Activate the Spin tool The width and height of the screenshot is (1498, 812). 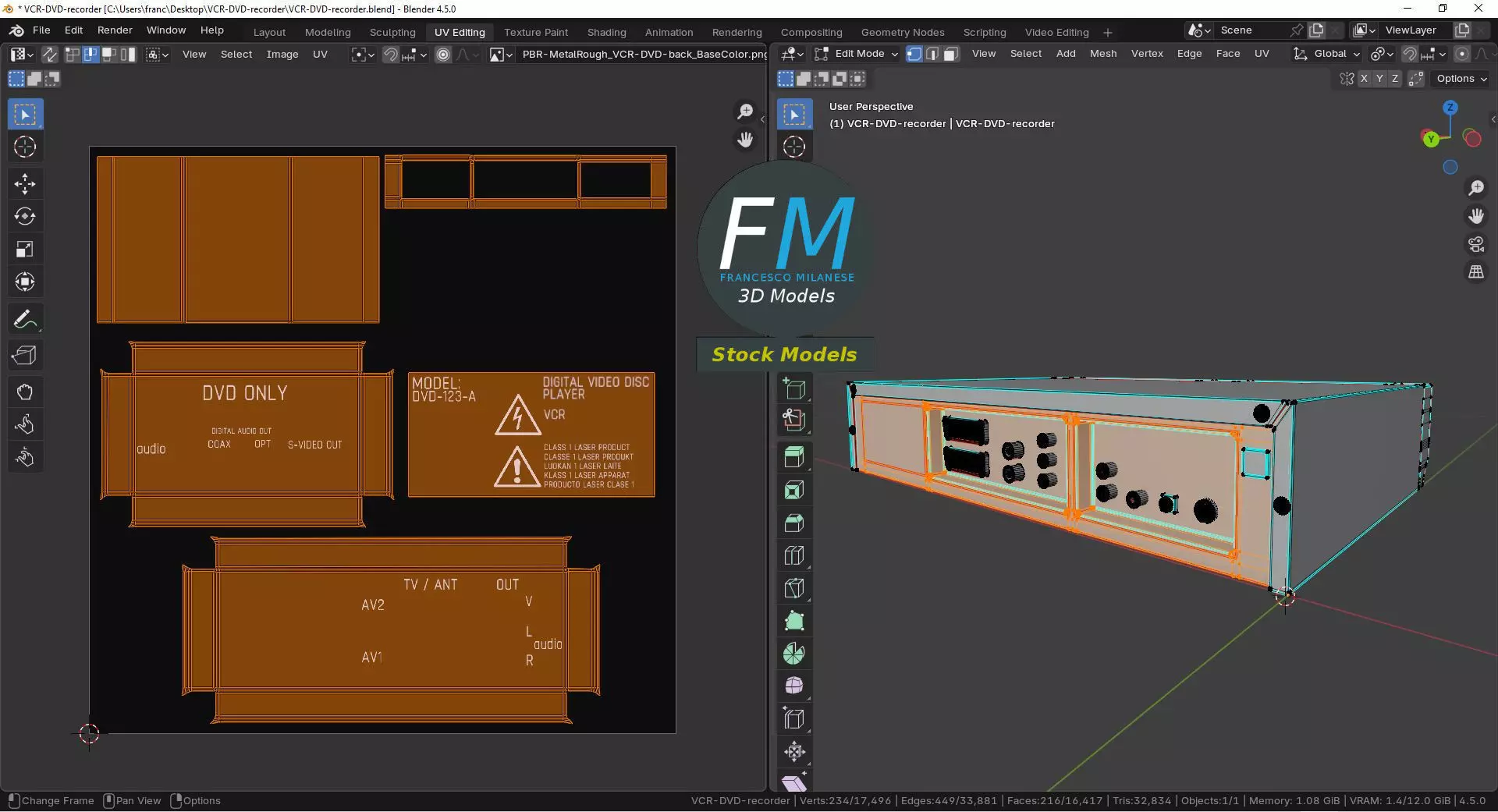(x=794, y=654)
